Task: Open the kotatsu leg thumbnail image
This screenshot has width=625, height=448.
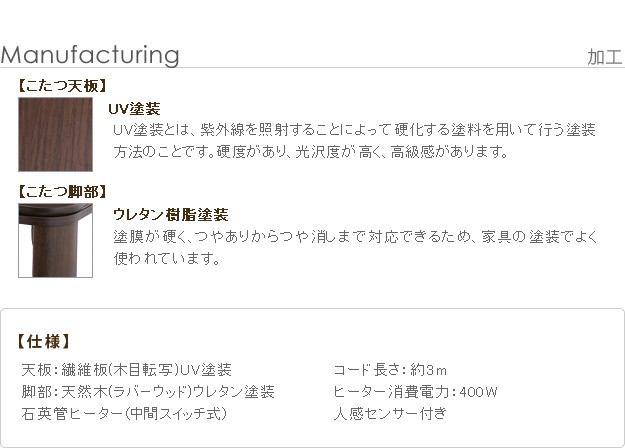Action: [55, 240]
